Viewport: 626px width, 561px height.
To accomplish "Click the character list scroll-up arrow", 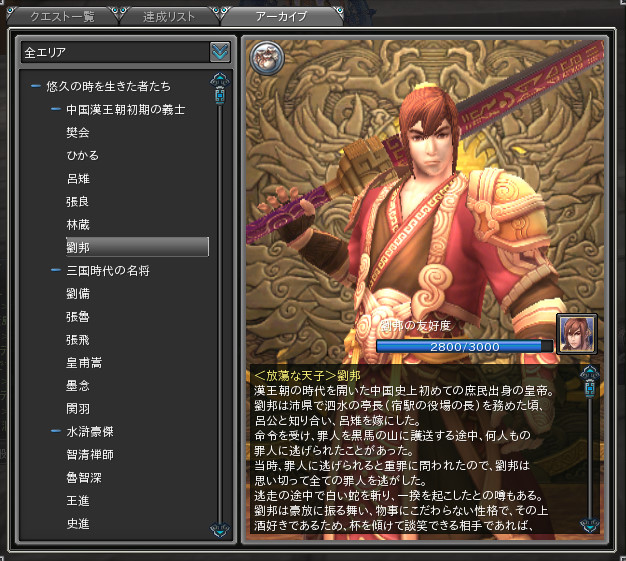I will pos(220,79).
